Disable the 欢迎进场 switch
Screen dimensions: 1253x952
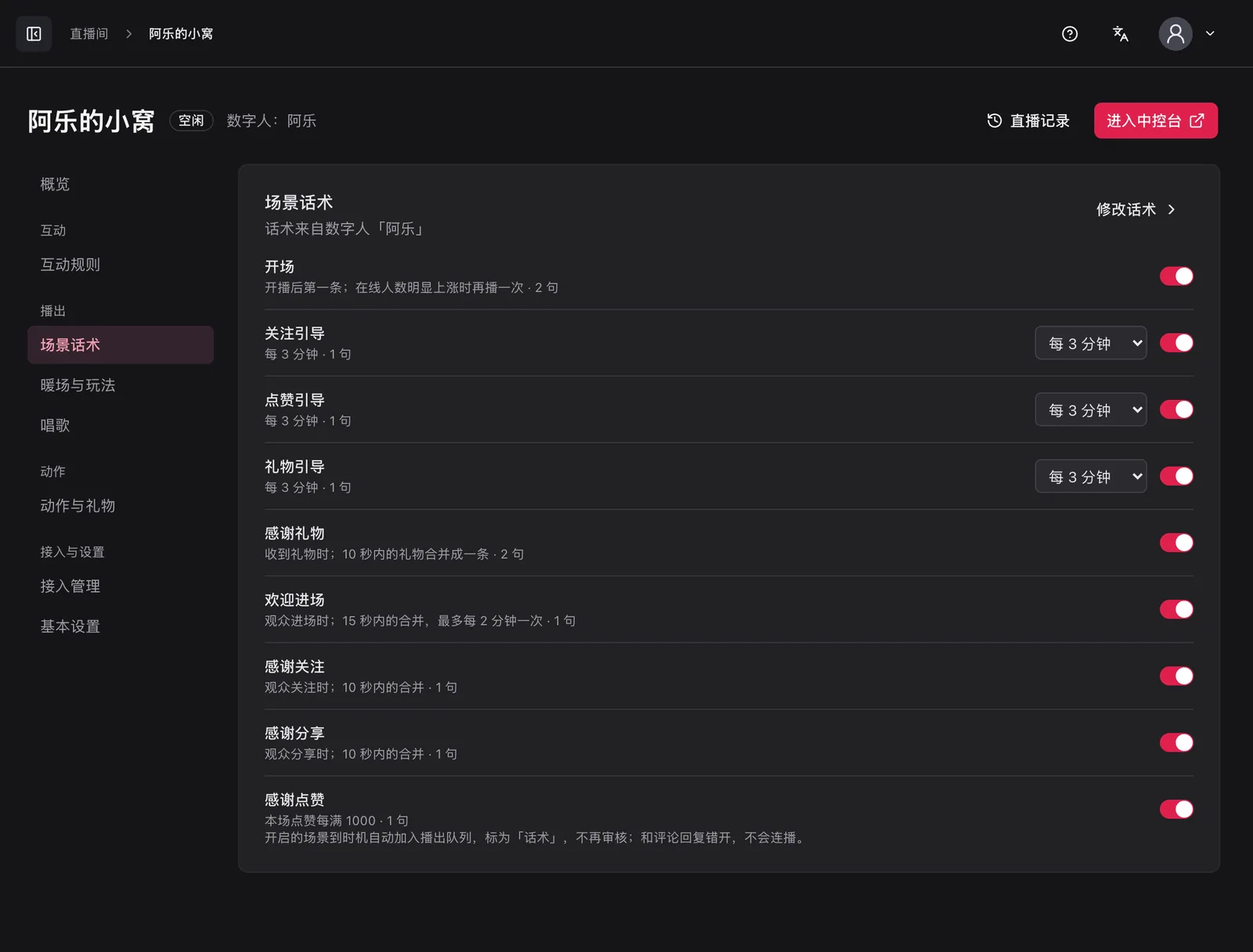1176,609
